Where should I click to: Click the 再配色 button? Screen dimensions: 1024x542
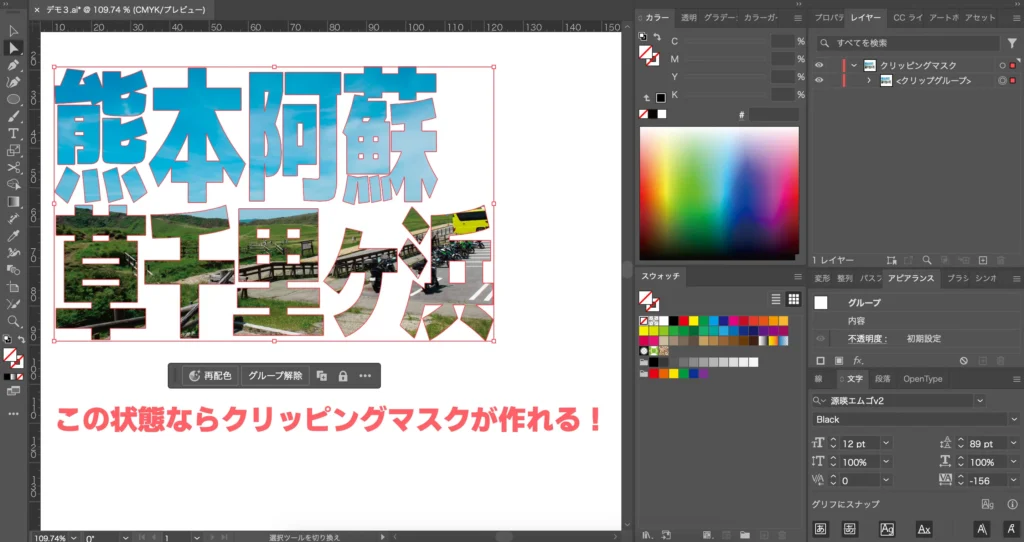pyautogui.click(x=209, y=376)
